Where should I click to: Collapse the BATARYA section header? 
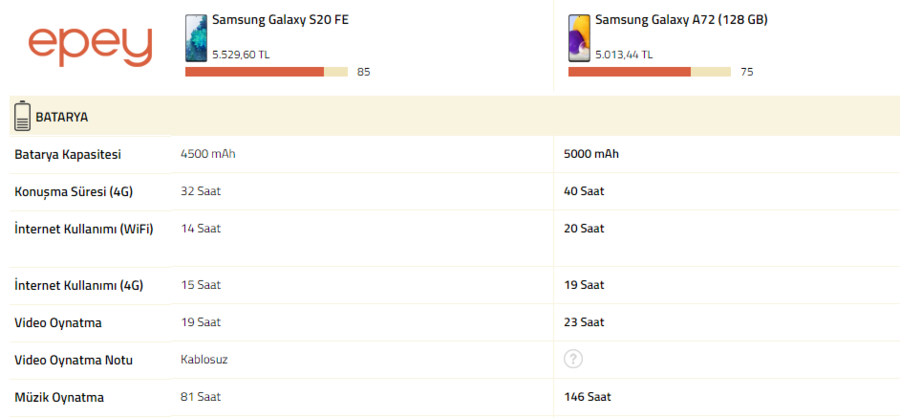[455, 116]
